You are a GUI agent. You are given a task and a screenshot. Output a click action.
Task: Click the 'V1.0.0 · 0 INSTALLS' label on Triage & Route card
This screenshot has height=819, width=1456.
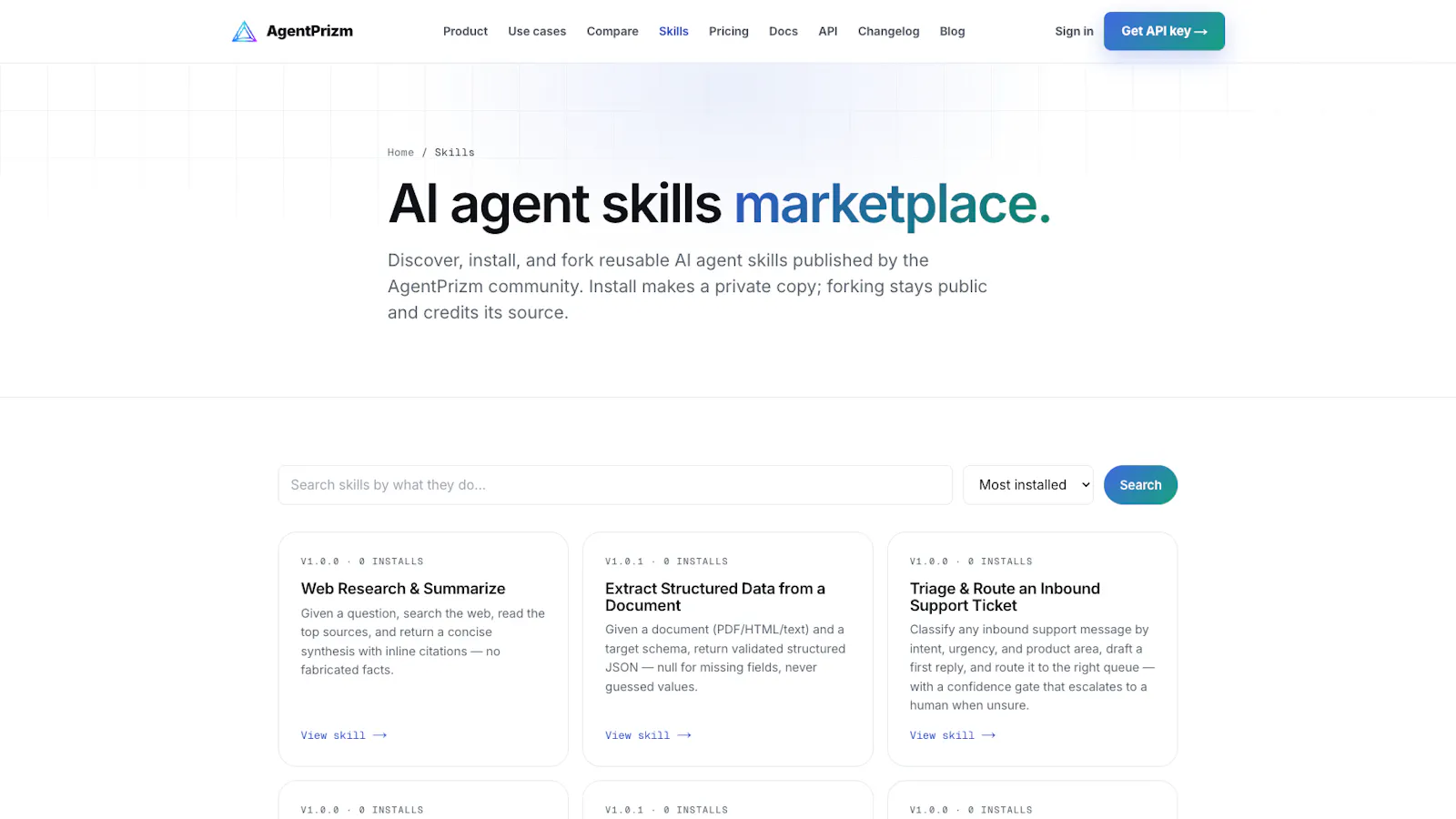pos(971,561)
